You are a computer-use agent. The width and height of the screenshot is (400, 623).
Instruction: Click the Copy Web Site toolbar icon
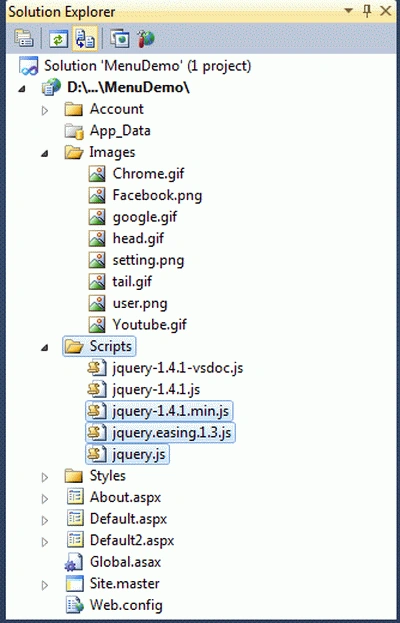(x=120, y=39)
